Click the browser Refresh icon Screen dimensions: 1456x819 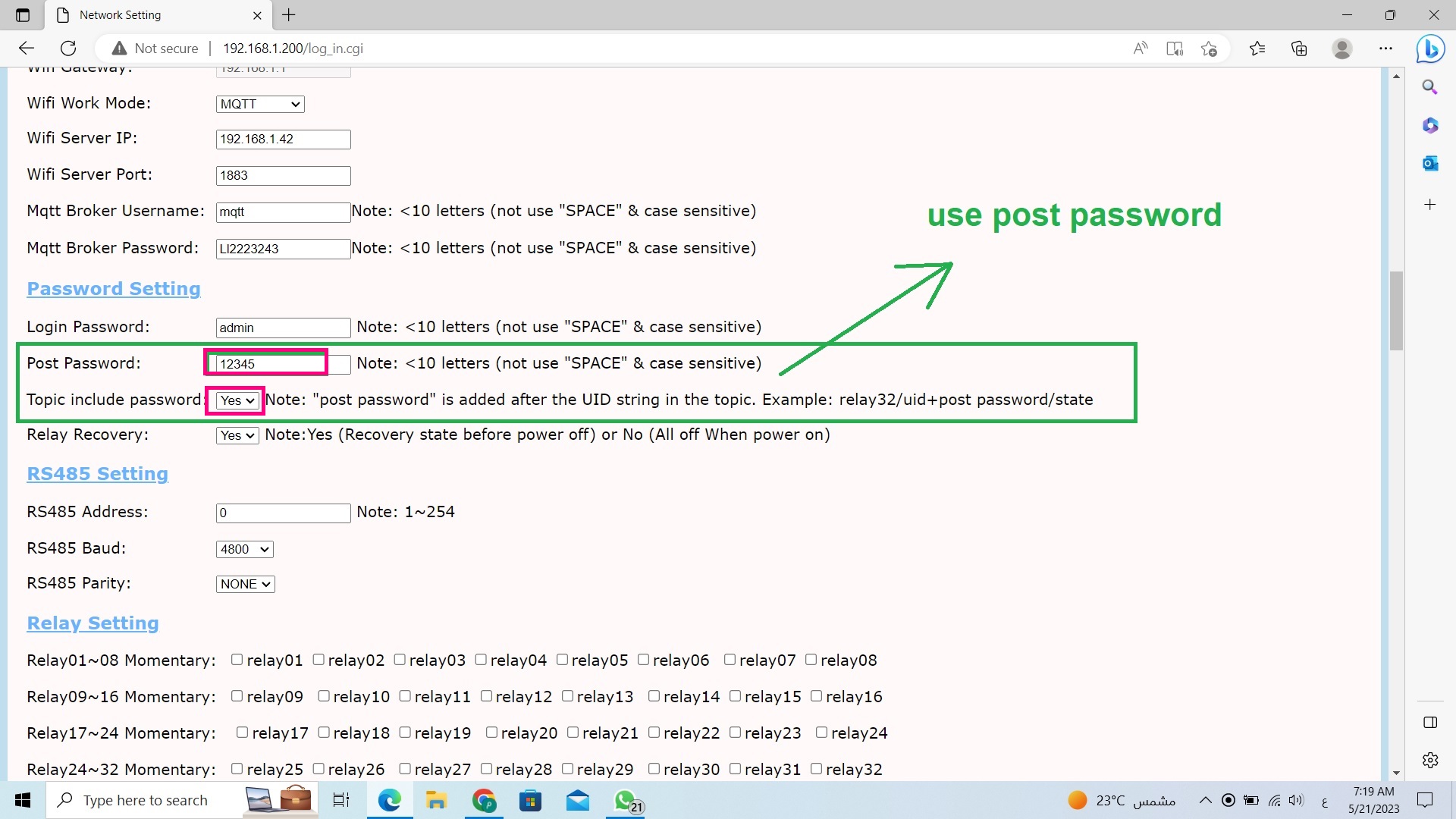pos(68,49)
